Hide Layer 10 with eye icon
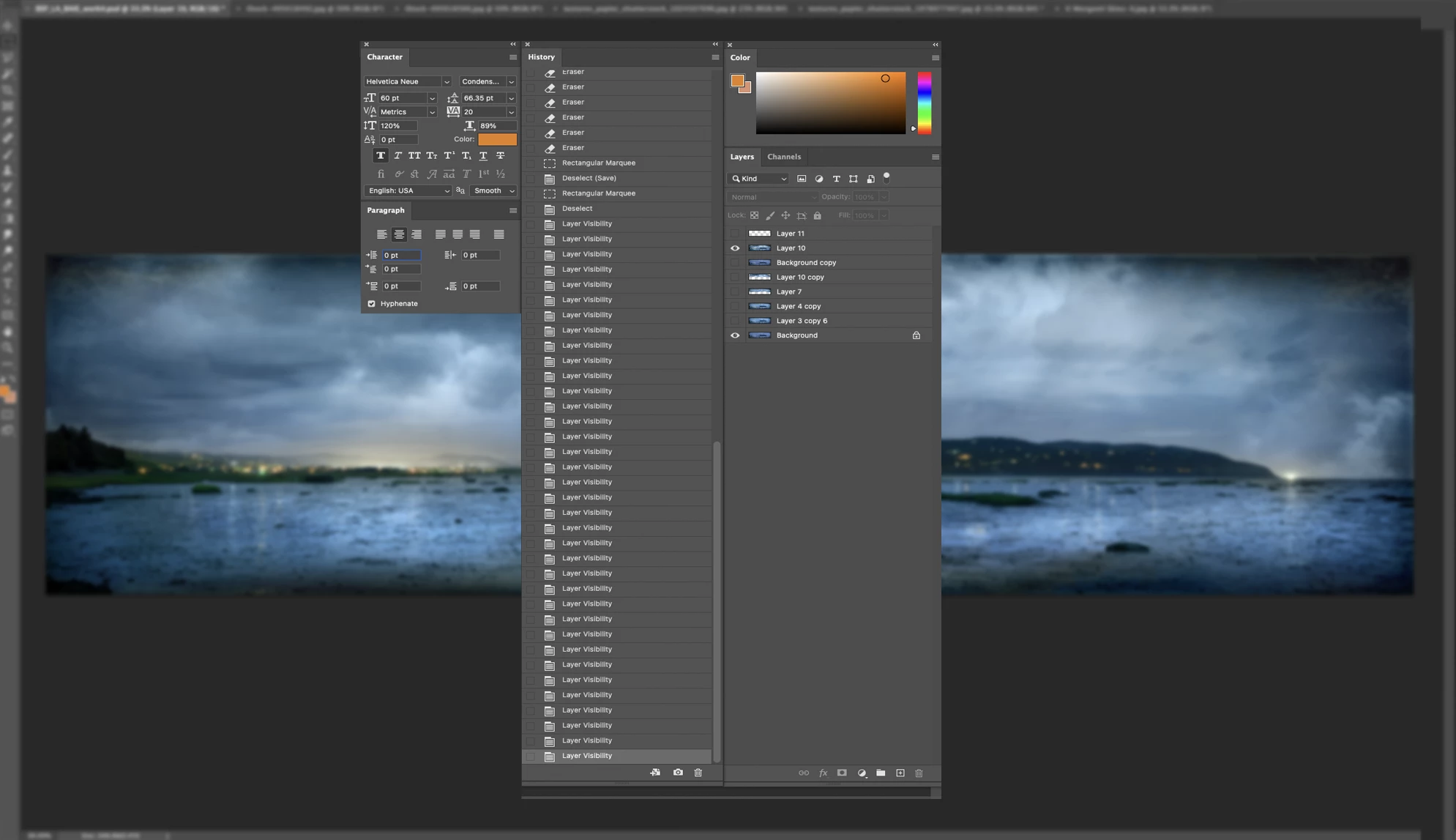 click(x=735, y=248)
